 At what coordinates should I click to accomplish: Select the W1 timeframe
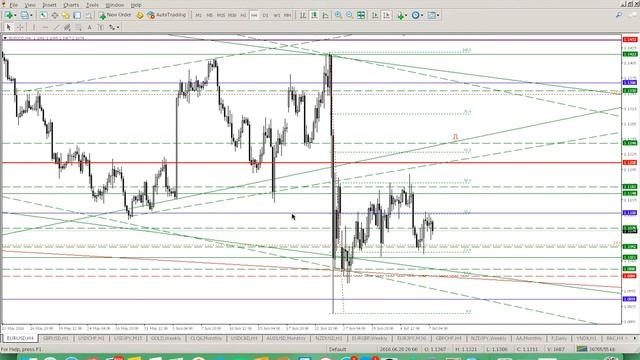point(276,16)
